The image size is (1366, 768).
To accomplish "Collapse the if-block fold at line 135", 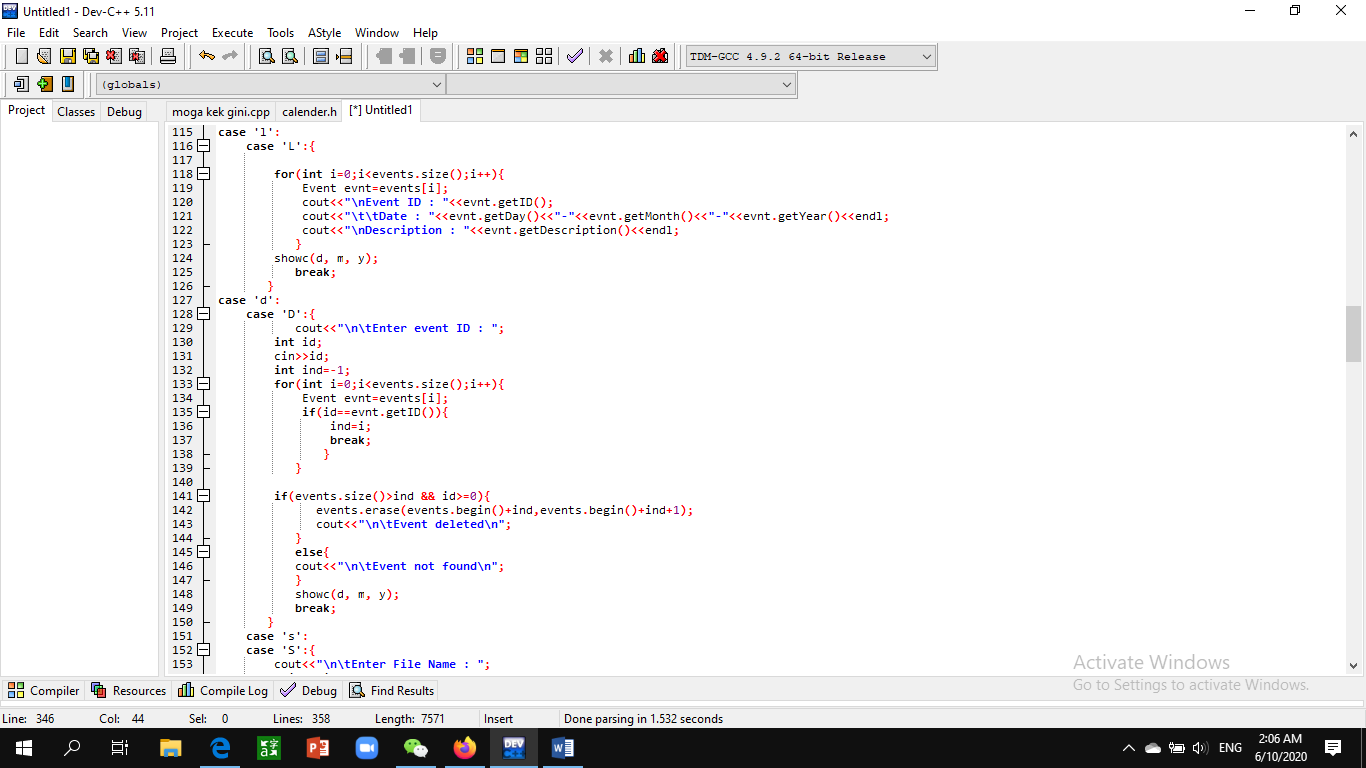I will [204, 412].
